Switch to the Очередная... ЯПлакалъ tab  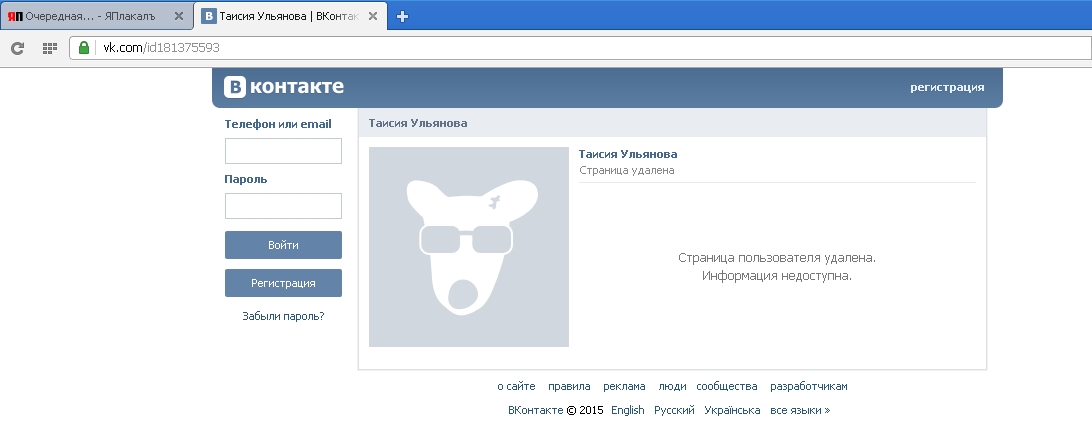tap(97, 16)
